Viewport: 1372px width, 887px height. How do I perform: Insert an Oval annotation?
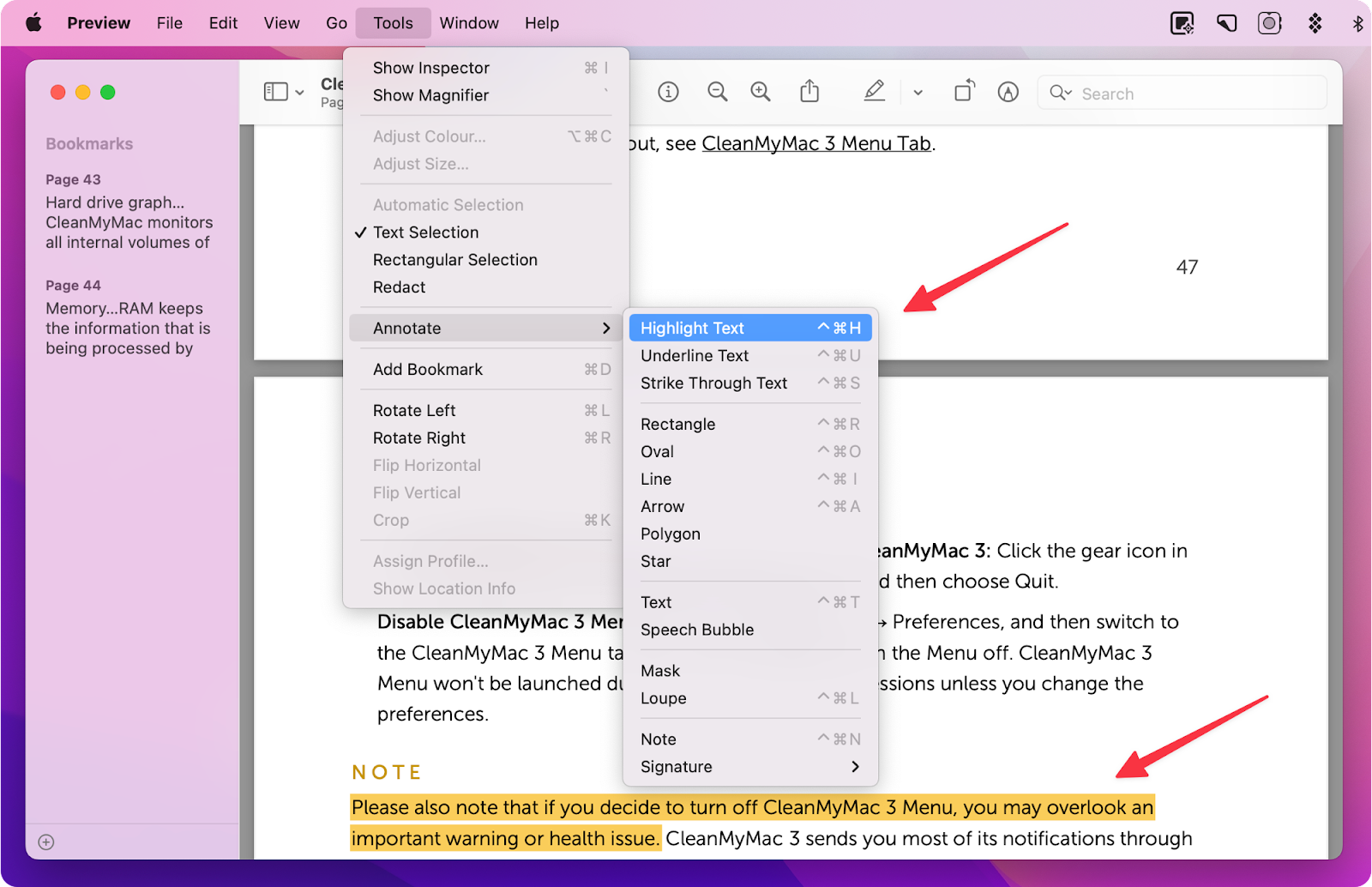750,451
